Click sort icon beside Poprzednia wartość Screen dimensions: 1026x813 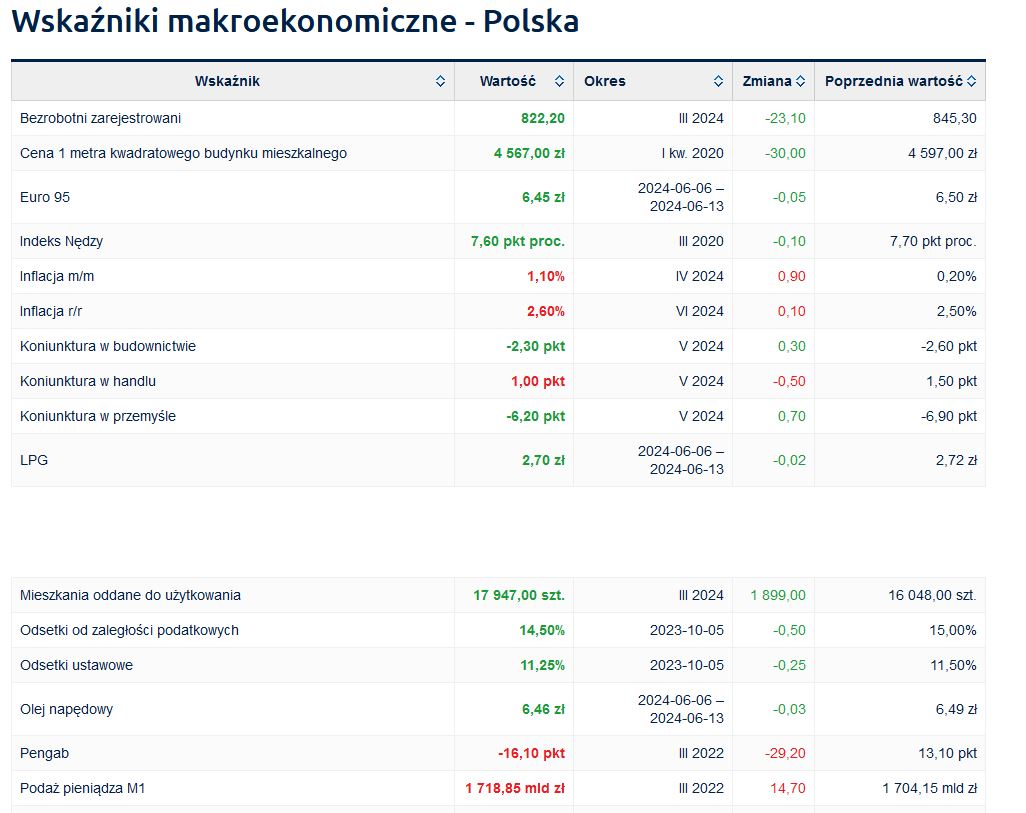[x=970, y=82]
